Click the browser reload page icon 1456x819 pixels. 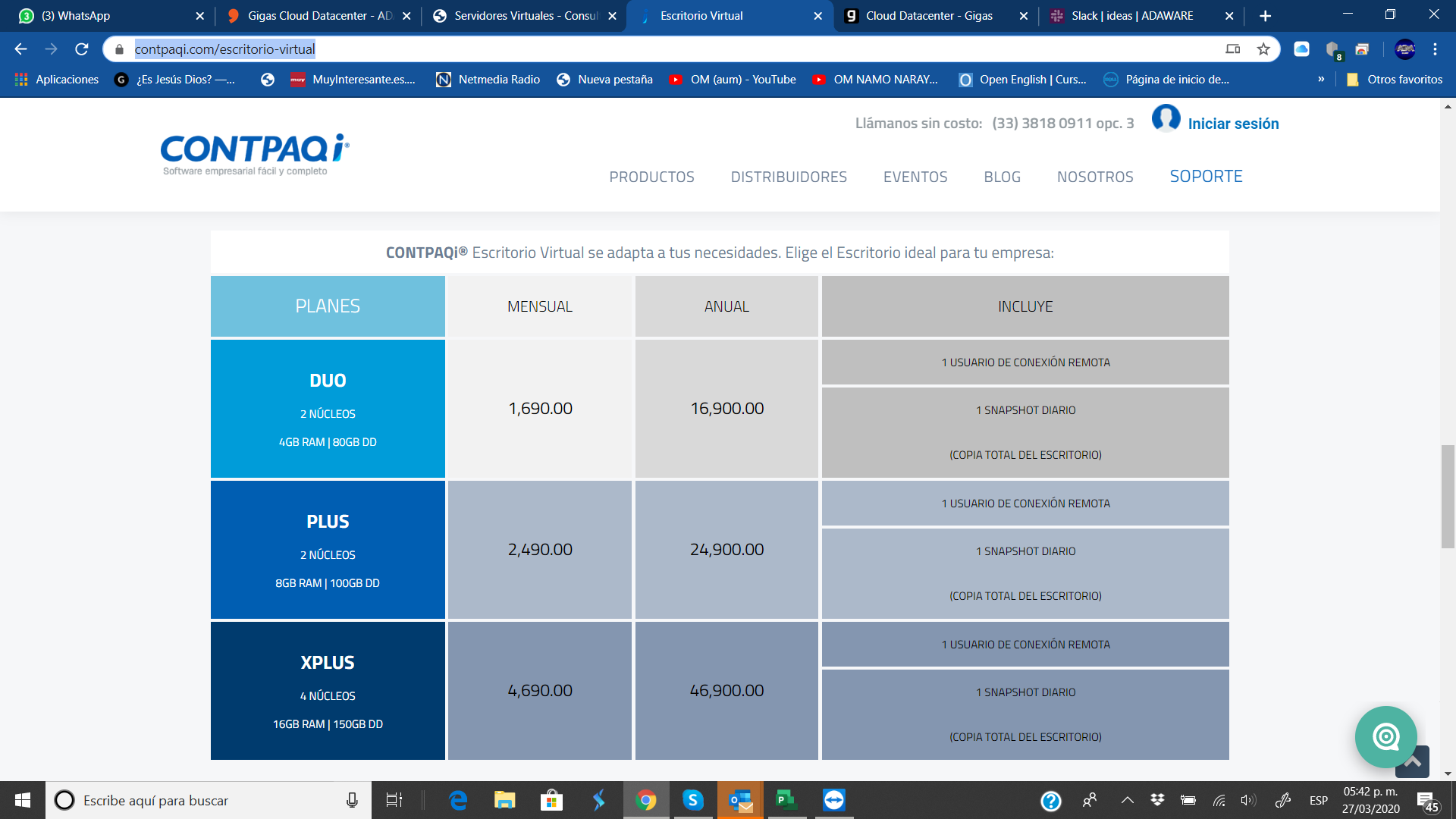click(82, 49)
